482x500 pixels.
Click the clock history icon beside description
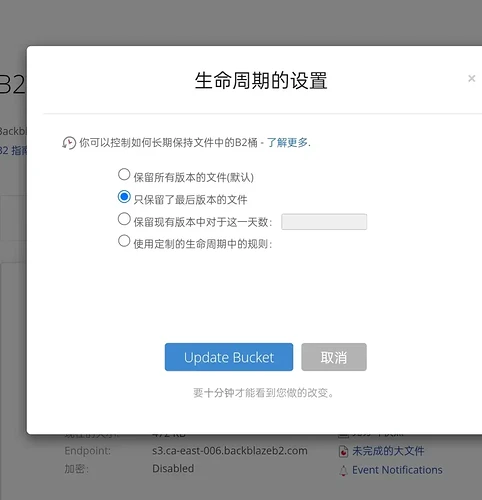pos(69,143)
